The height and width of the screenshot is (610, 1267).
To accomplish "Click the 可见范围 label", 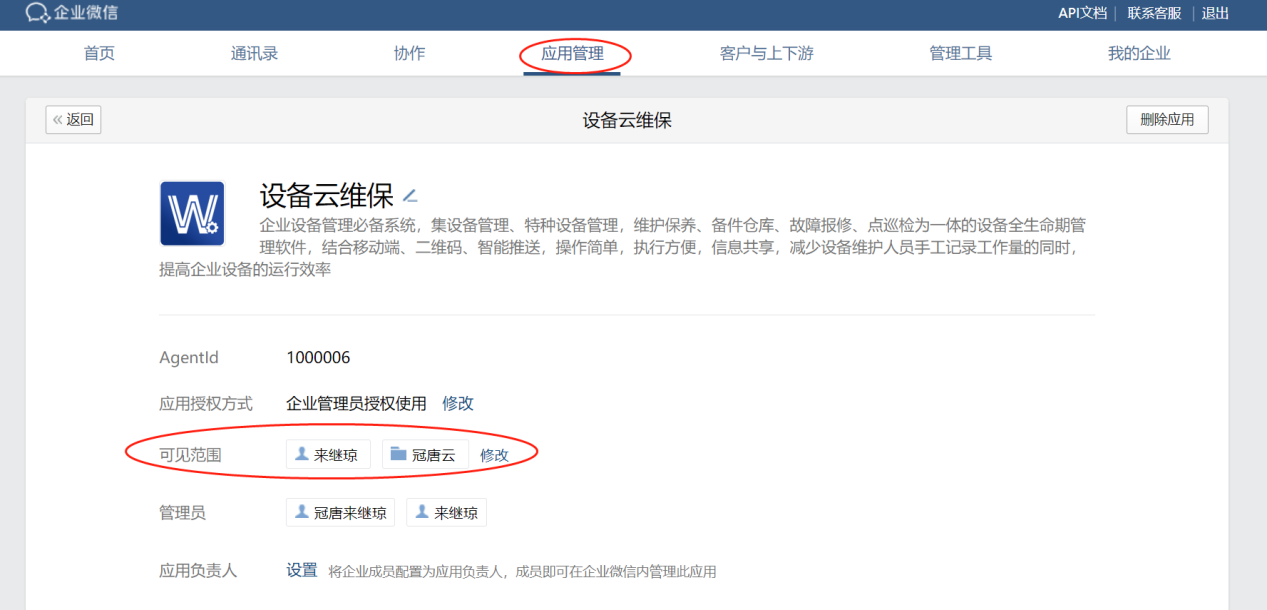I will point(190,456).
